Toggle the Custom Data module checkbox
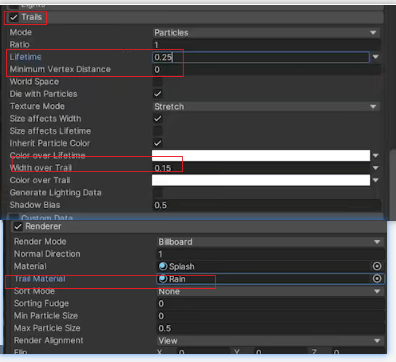The image size is (396, 362). tap(13, 217)
